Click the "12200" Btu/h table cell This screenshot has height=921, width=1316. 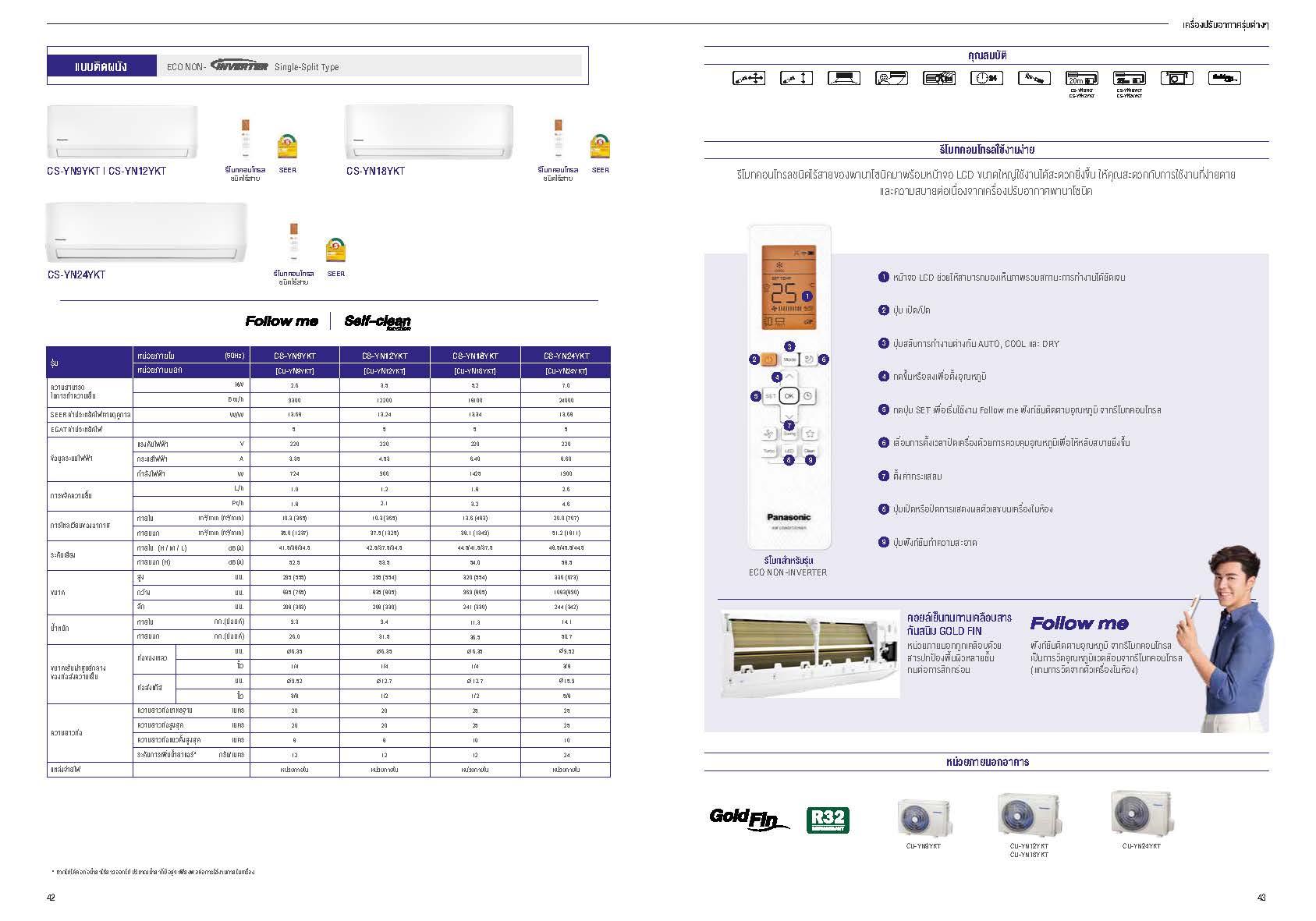tap(385, 400)
